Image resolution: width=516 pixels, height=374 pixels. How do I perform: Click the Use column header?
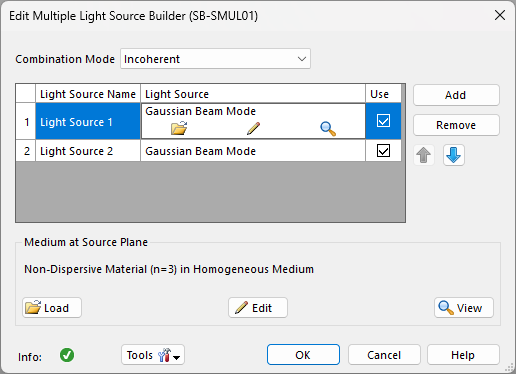coord(383,94)
